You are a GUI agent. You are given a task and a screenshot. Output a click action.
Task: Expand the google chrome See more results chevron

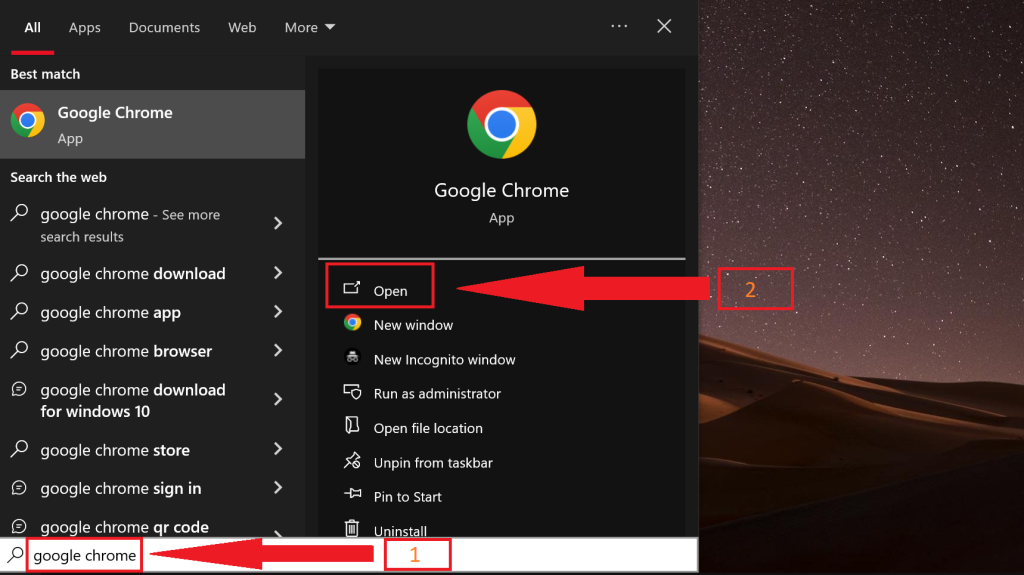point(278,223)
